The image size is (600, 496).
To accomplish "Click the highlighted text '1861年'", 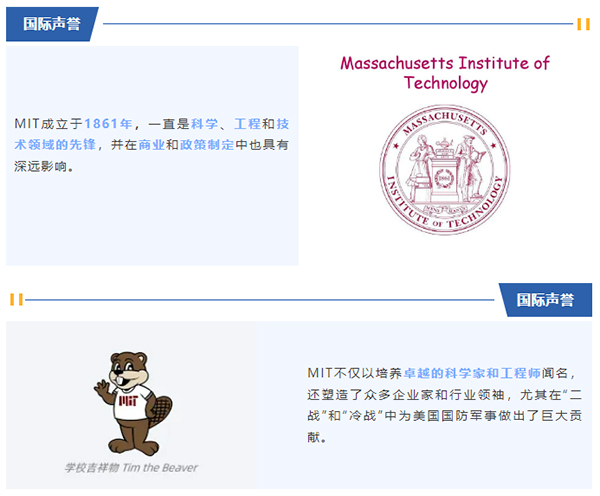I will pyautogui.click(x=108, y=124).
